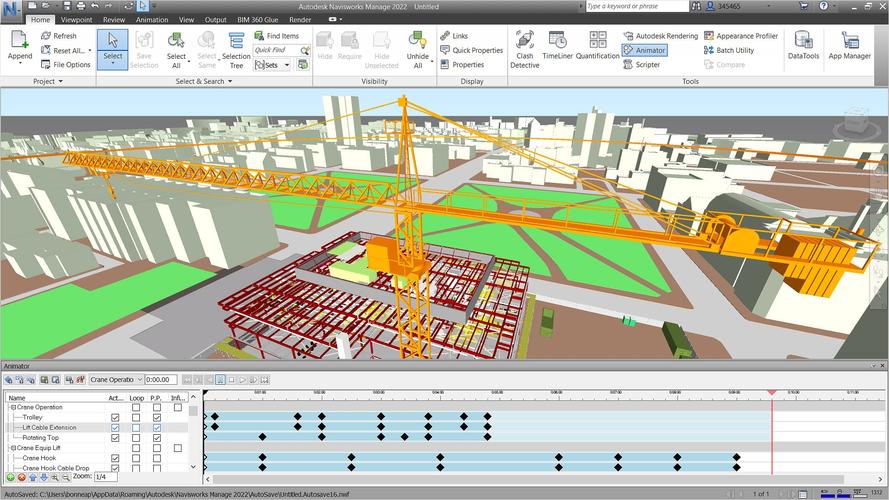Open the Selection Tree panel
The image size is (889, 500).
click(x=236, y=45)
